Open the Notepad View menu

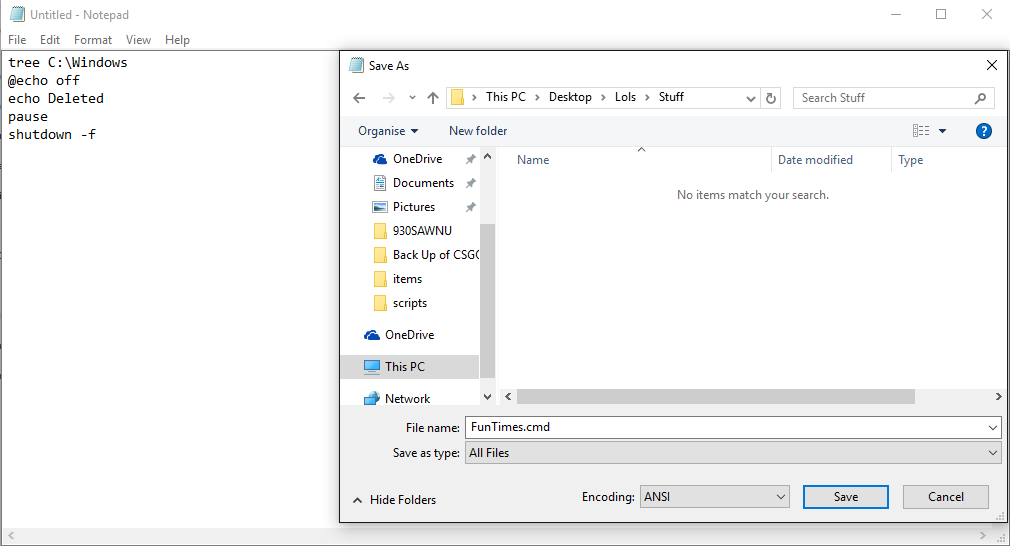click(138, 40)
